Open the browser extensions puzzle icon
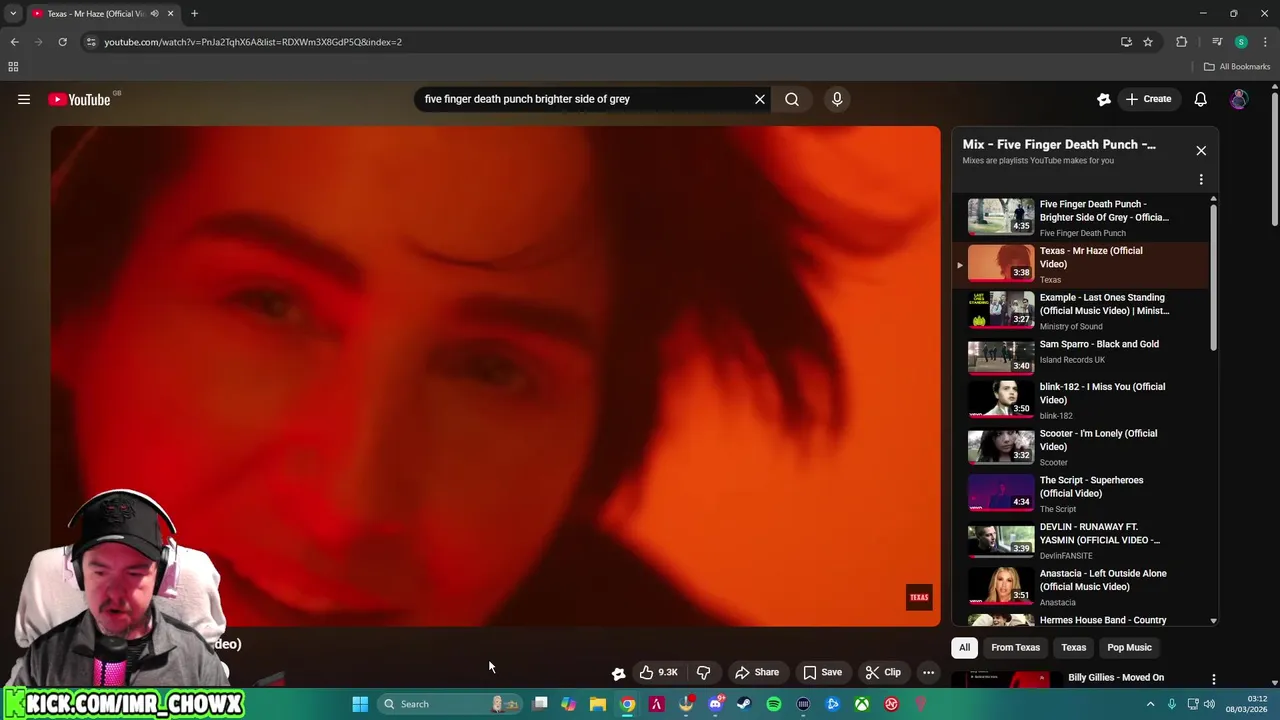 tap(1182, 42)
